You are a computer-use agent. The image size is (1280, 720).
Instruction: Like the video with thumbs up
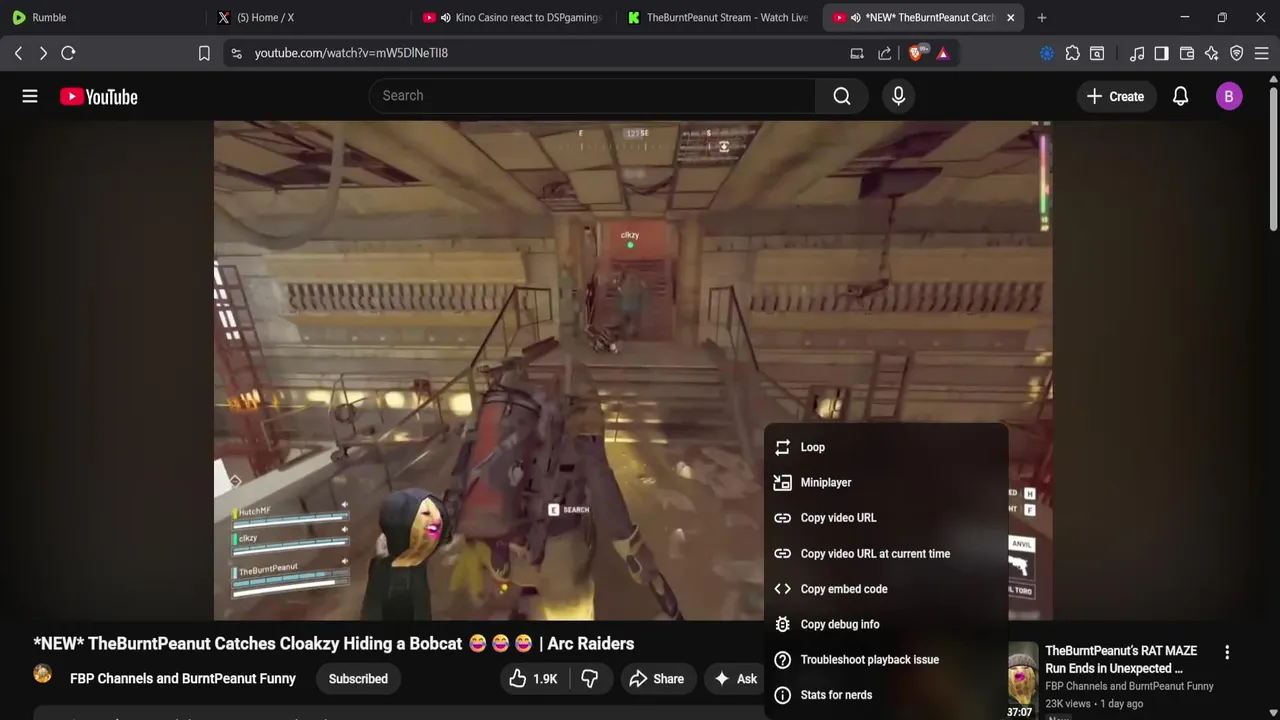pyautogui.click(x=533, y=679)
